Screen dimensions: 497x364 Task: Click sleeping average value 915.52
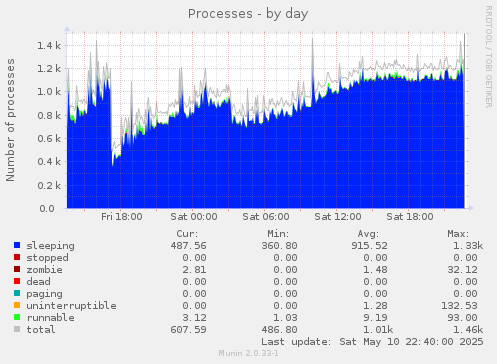[x=369, y=246]
